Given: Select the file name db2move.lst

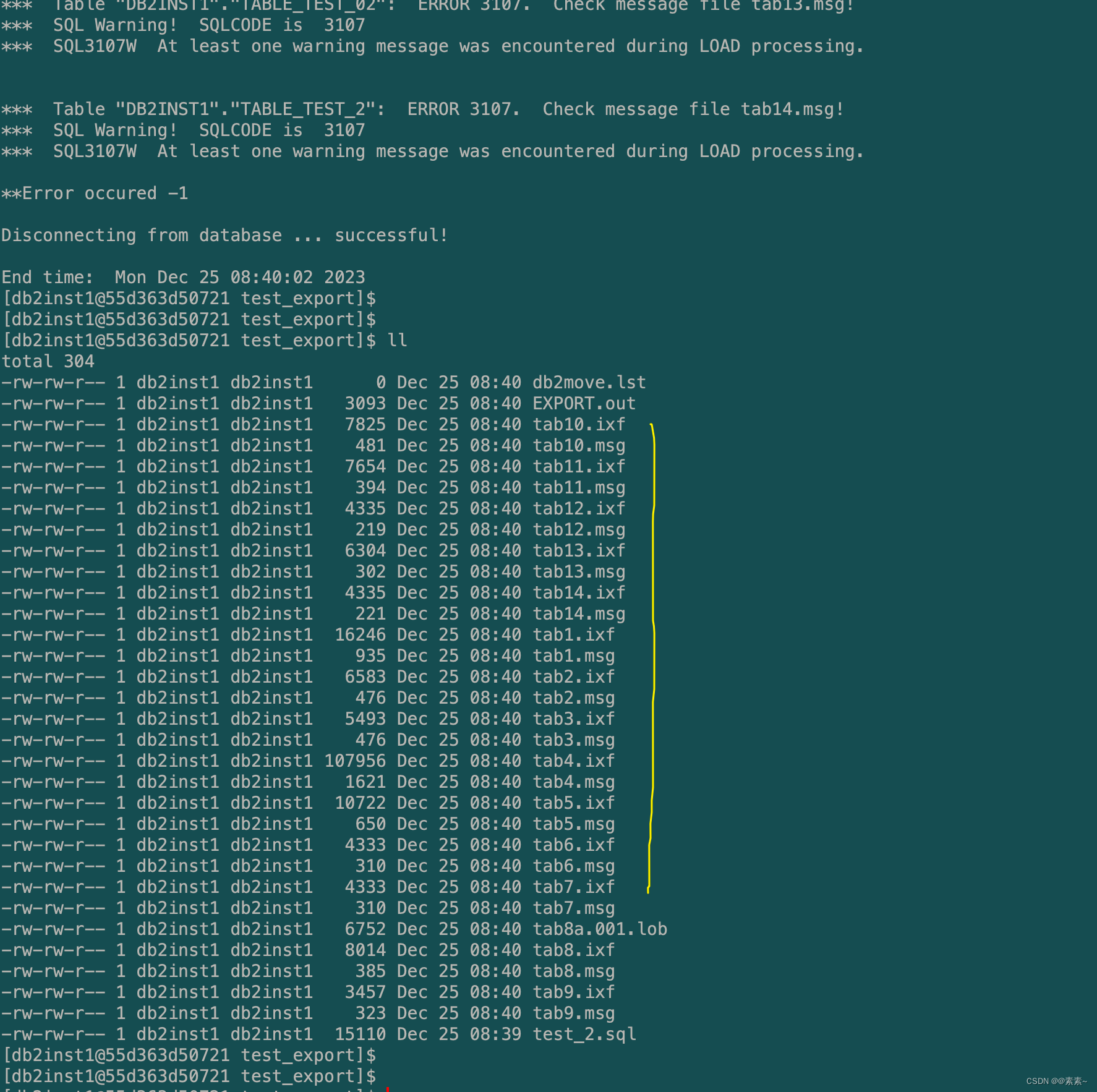Looking at the screenshot, I should tap(589, 383).
